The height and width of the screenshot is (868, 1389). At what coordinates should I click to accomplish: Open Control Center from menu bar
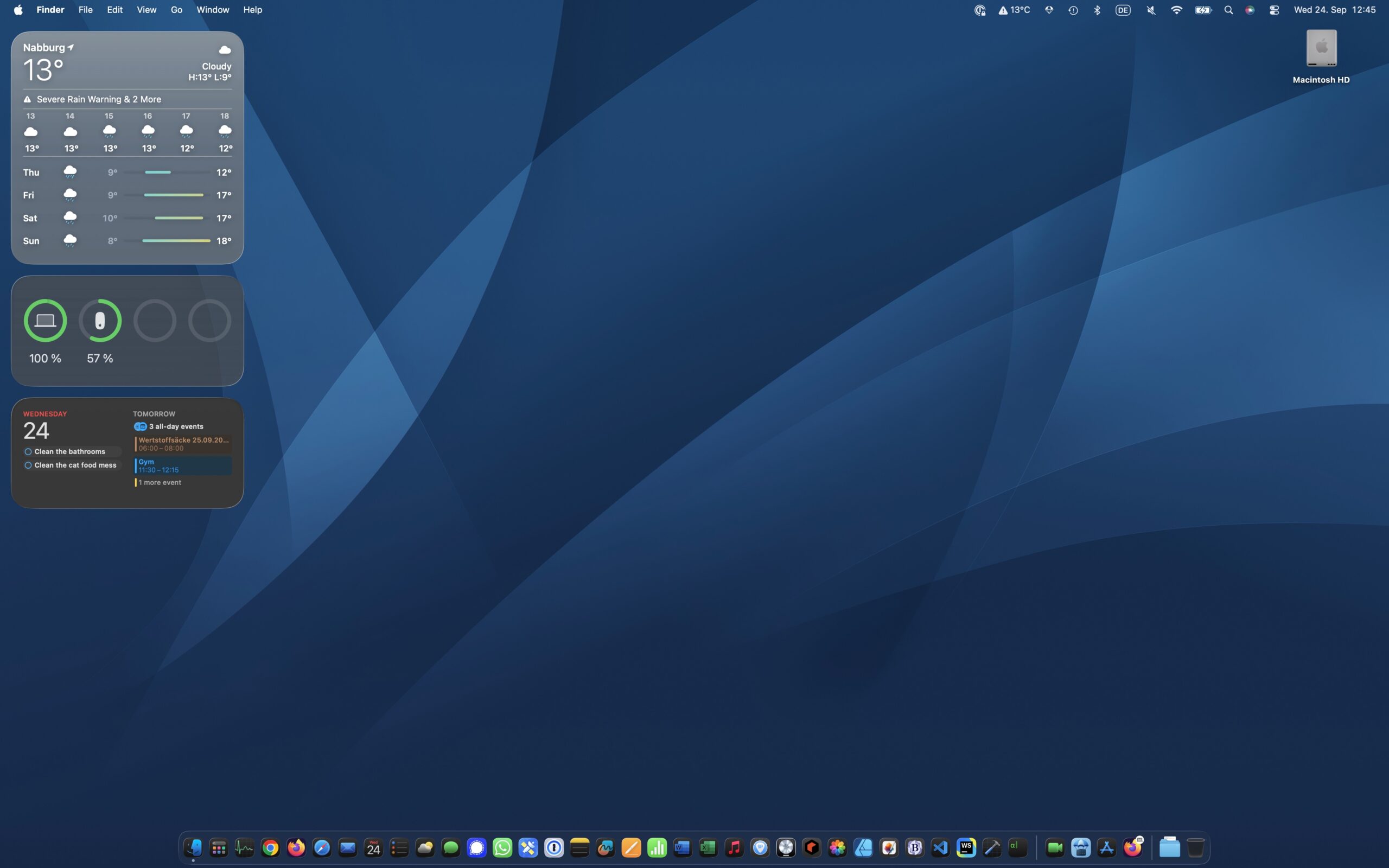1274,10
